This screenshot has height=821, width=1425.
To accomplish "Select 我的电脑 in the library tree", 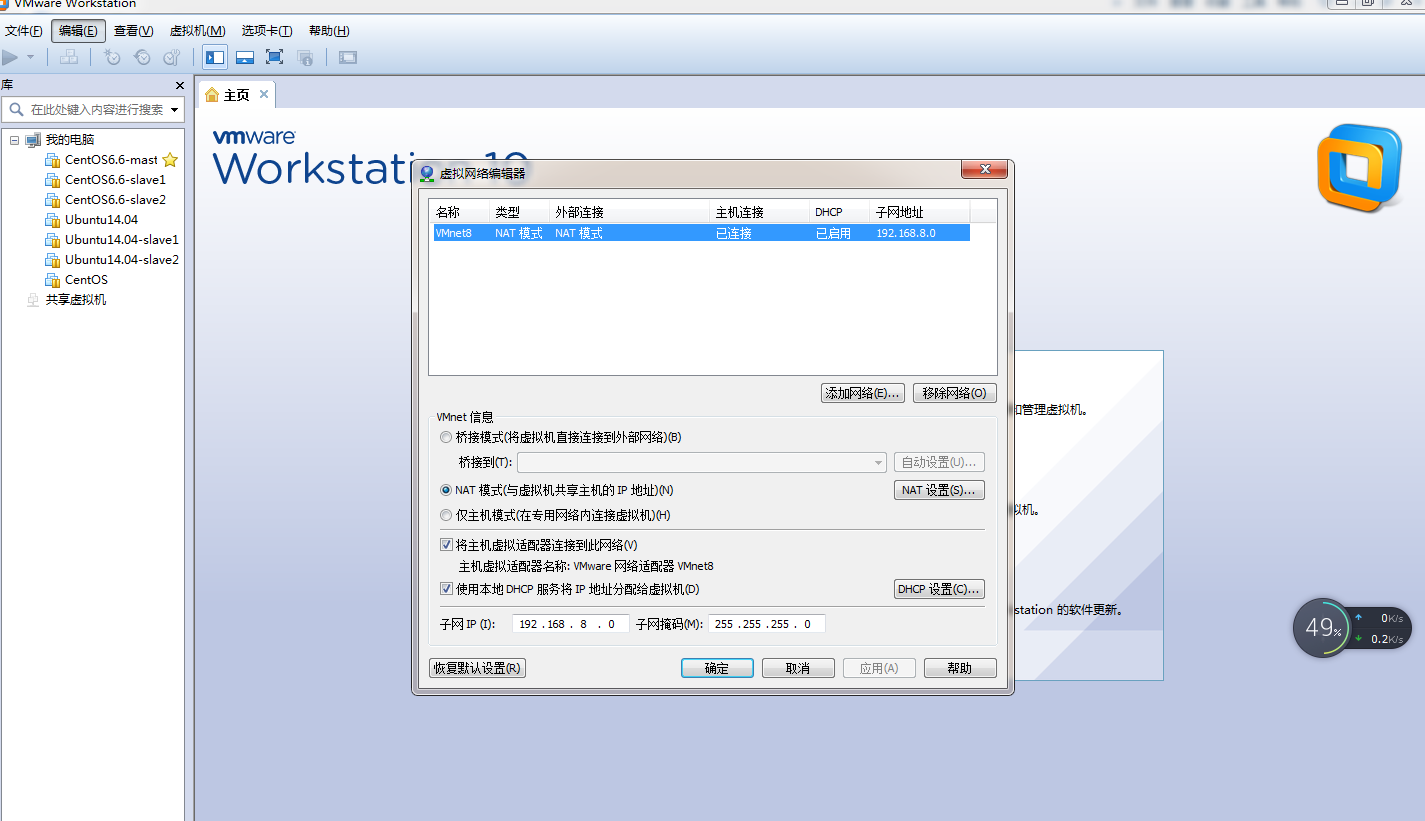I will pyautogui.click(x=68, y=140).
